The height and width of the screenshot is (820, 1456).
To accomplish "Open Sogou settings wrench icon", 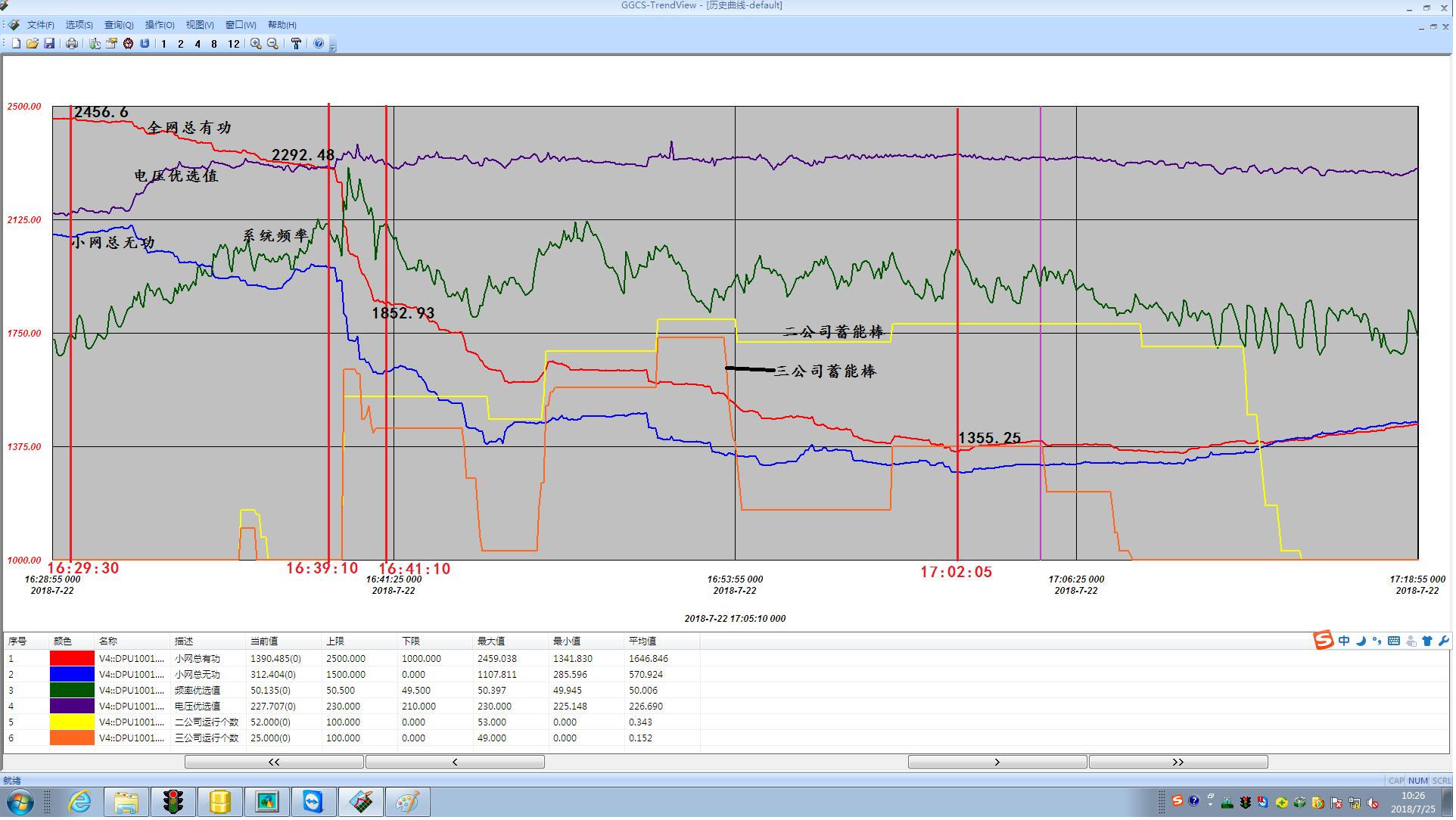I will [1443, 641].
